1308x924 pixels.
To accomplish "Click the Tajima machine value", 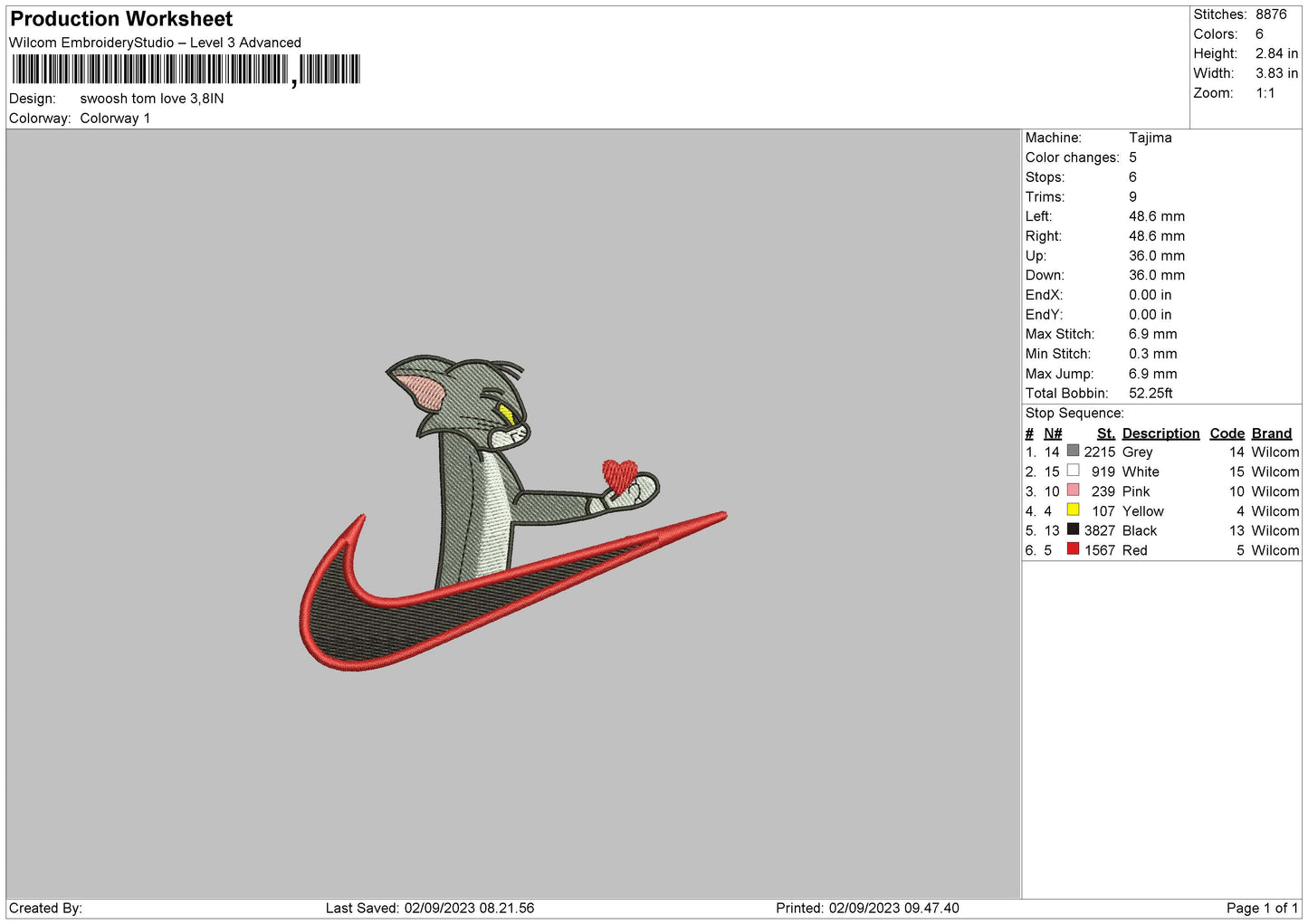I will 1150,138.
